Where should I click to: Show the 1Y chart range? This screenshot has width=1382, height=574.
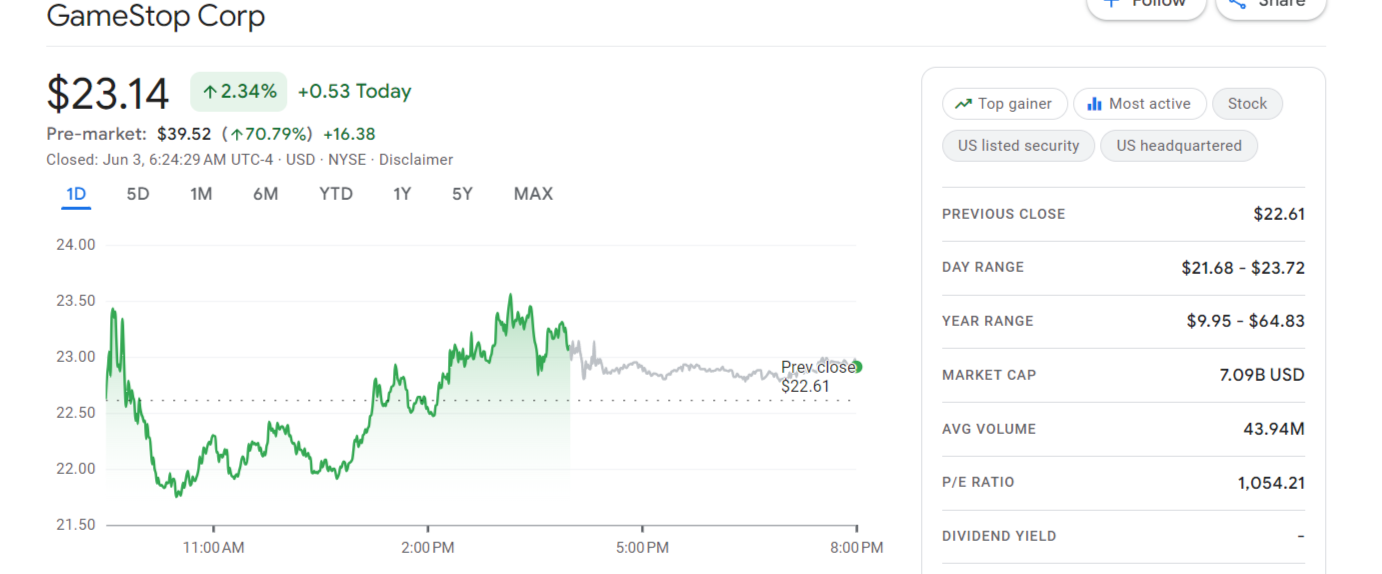click(402, 194)
